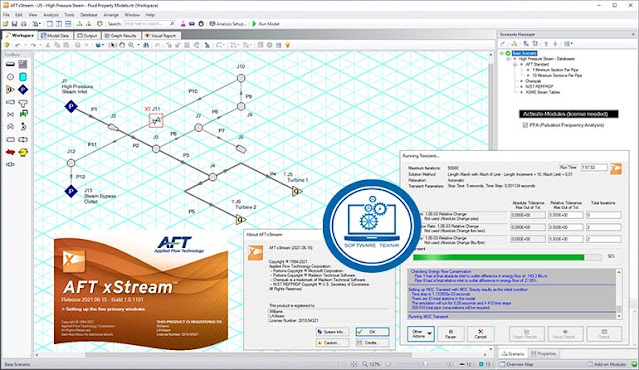
Task: Open the Database menu
Action: (x=88, y=15)
